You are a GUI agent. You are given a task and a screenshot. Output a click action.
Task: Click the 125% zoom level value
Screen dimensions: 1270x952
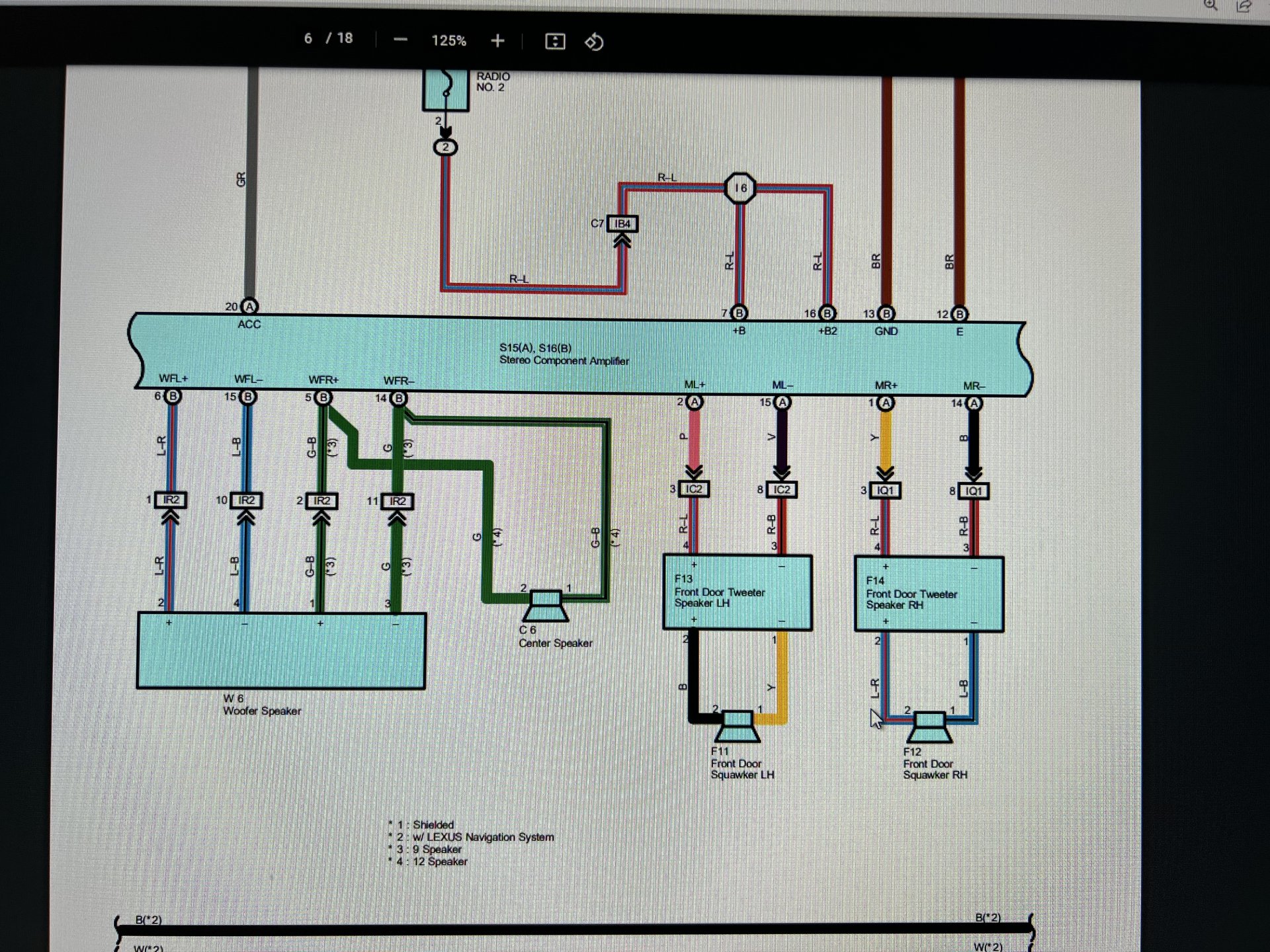[449, 41]
